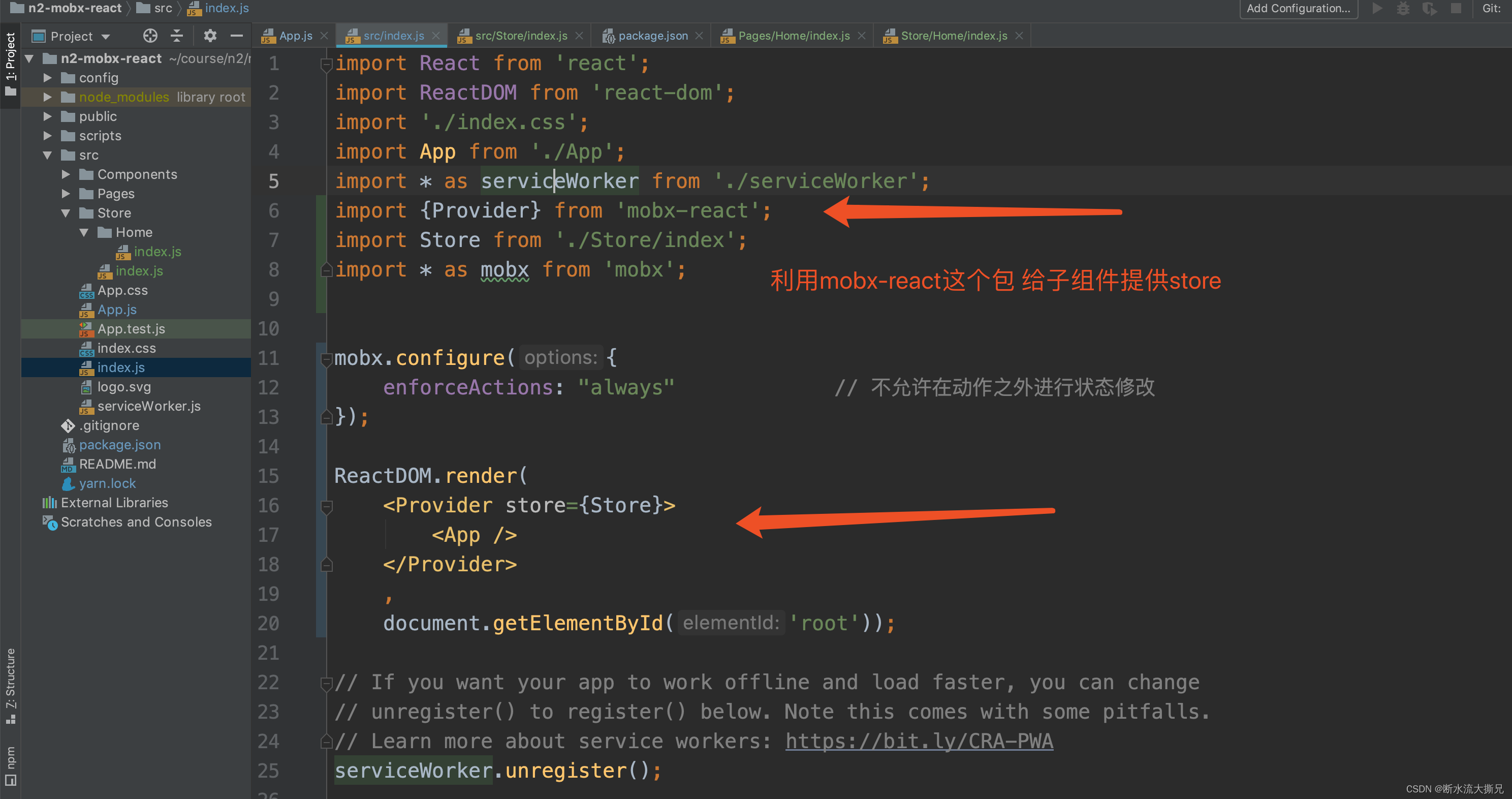
Task: Collapse the src folder
Action: tap(48, 156)
